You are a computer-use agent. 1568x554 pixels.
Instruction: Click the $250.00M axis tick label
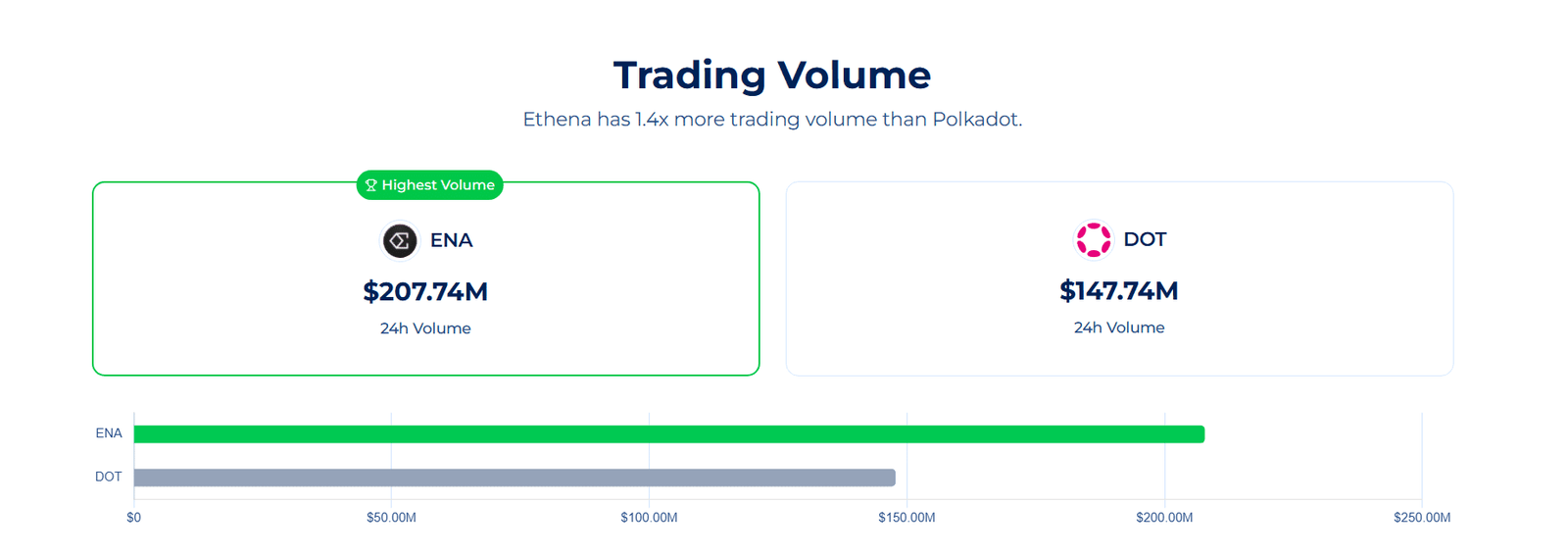coord(1422,517)
